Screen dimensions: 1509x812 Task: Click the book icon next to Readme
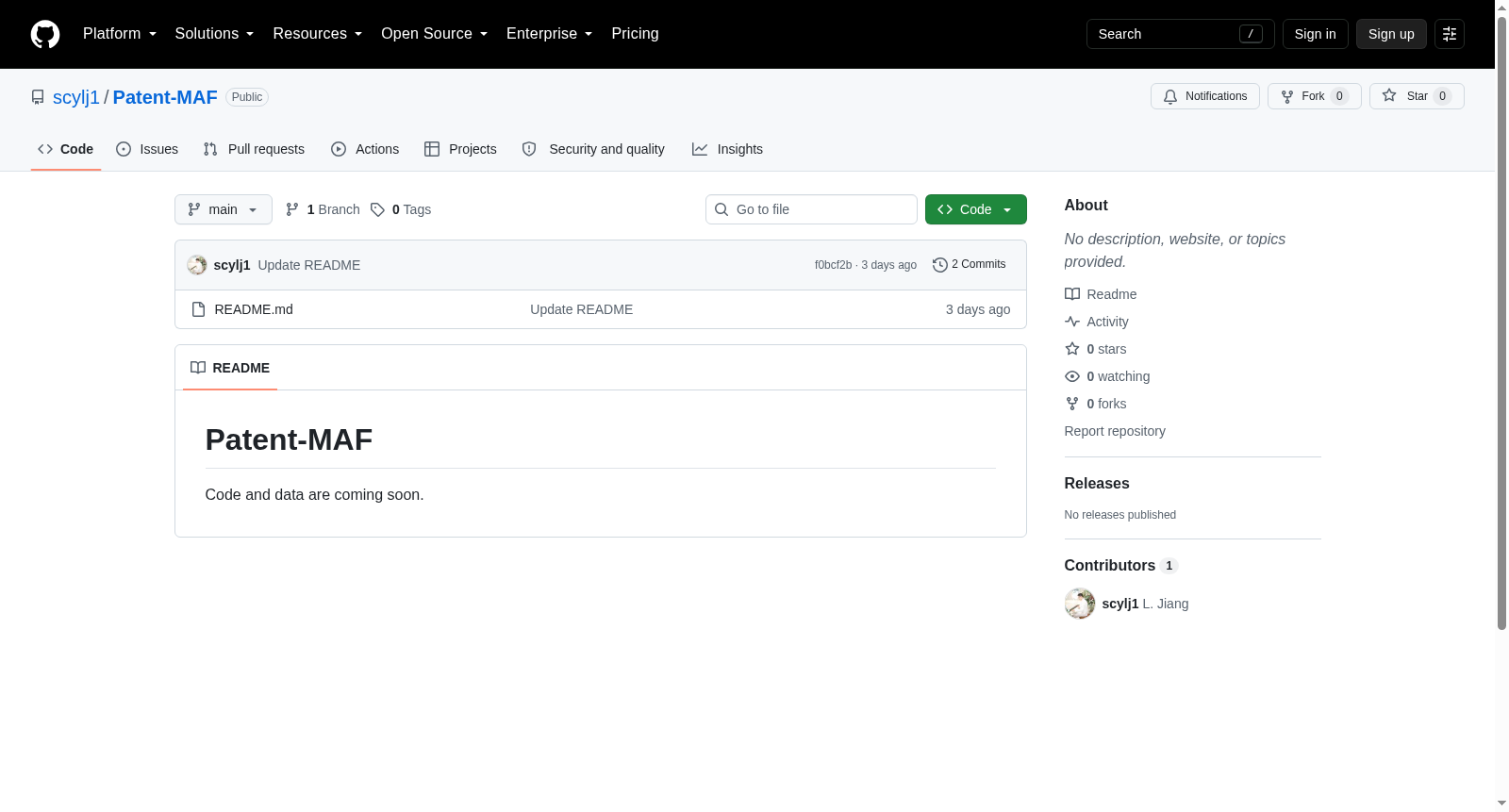click(1072, 294)
